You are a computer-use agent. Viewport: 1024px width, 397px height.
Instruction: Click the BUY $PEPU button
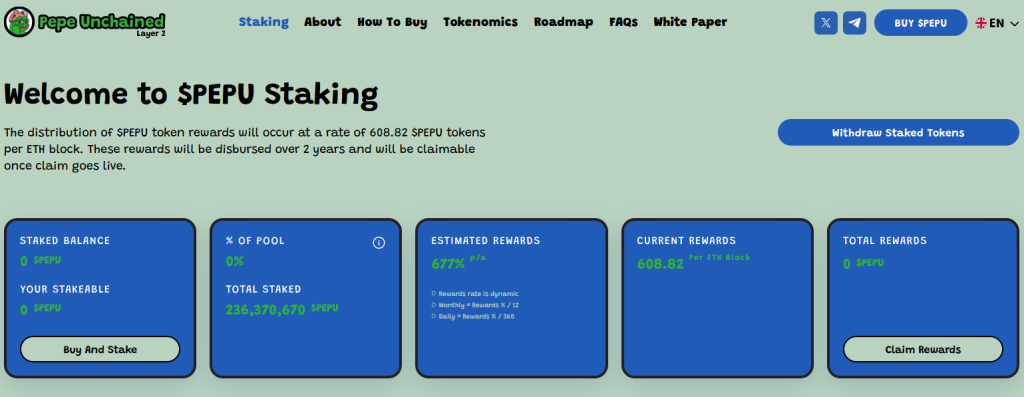click(921, 23)
